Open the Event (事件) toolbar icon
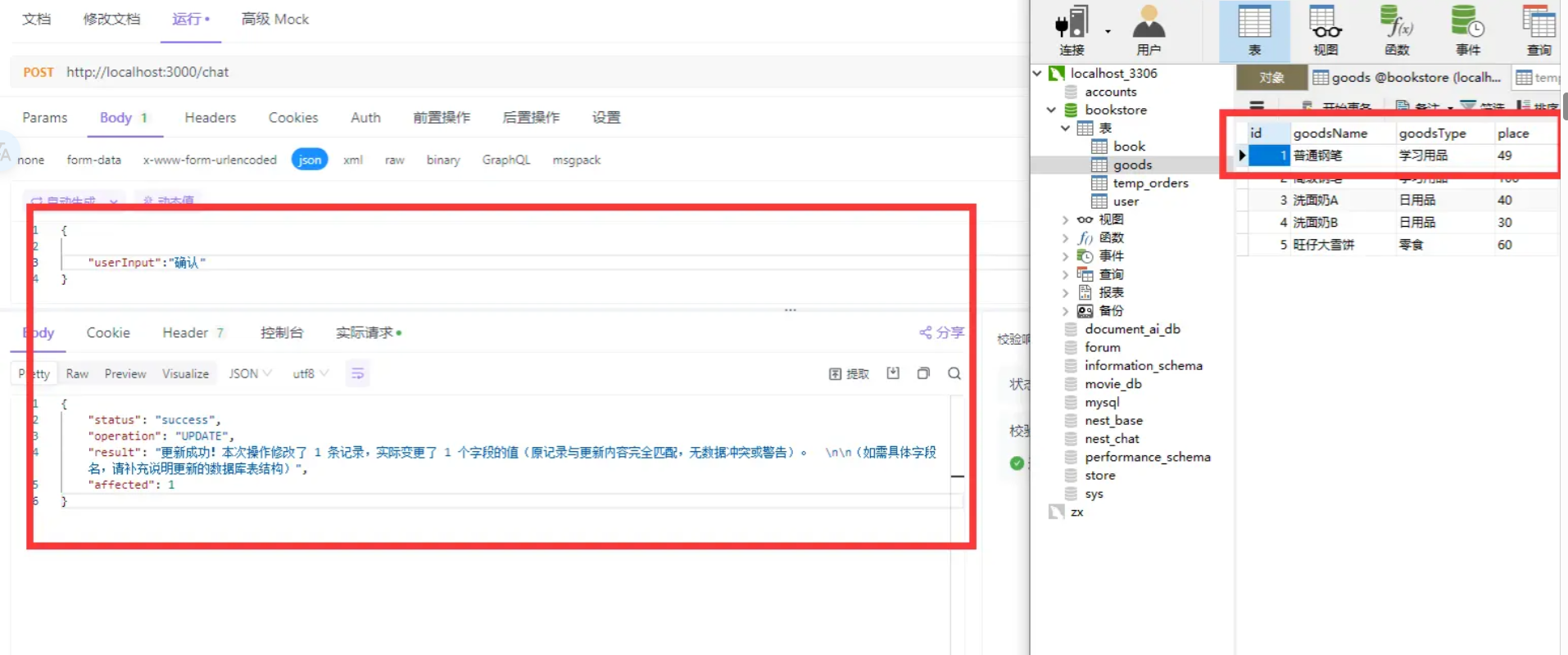 [x=1467, y=30]
